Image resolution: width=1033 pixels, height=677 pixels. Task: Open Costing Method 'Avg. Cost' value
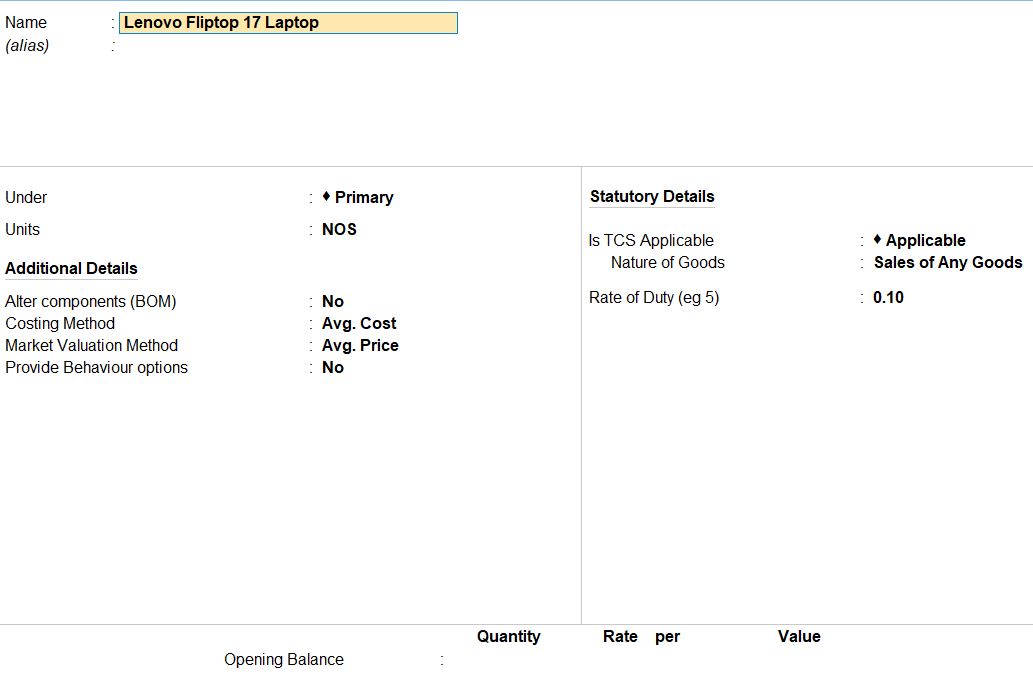tap(359, 323)
